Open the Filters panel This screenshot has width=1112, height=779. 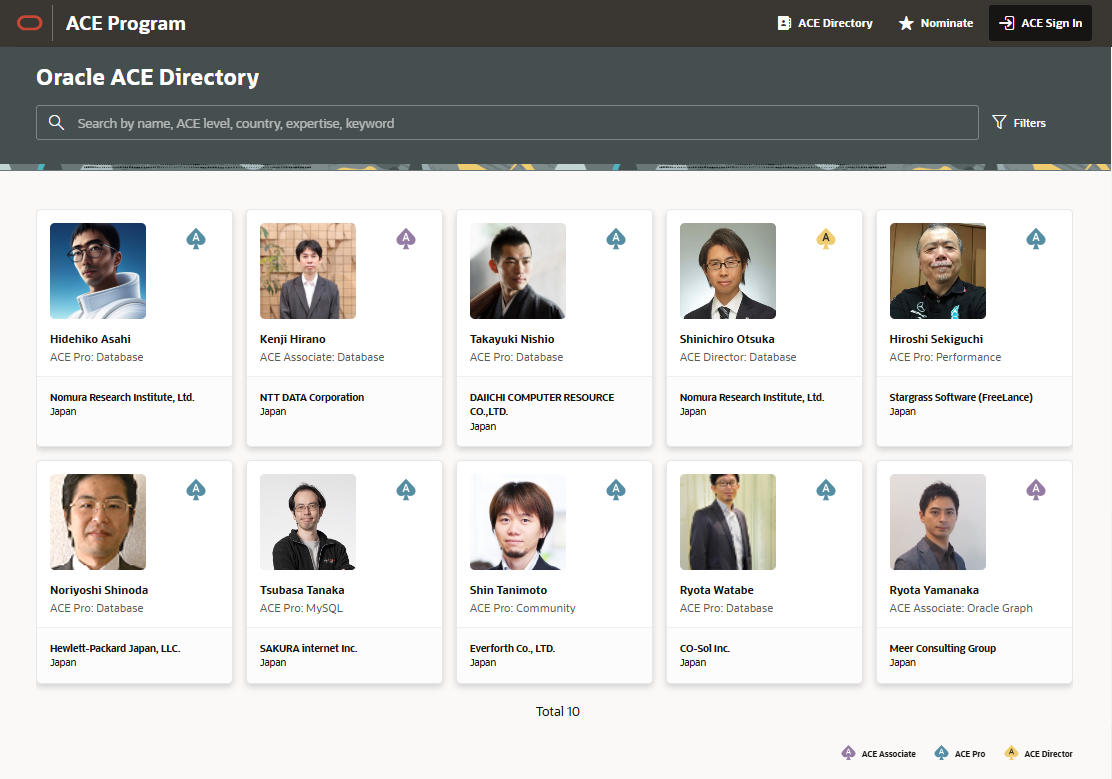click(x=1019, y=123)
